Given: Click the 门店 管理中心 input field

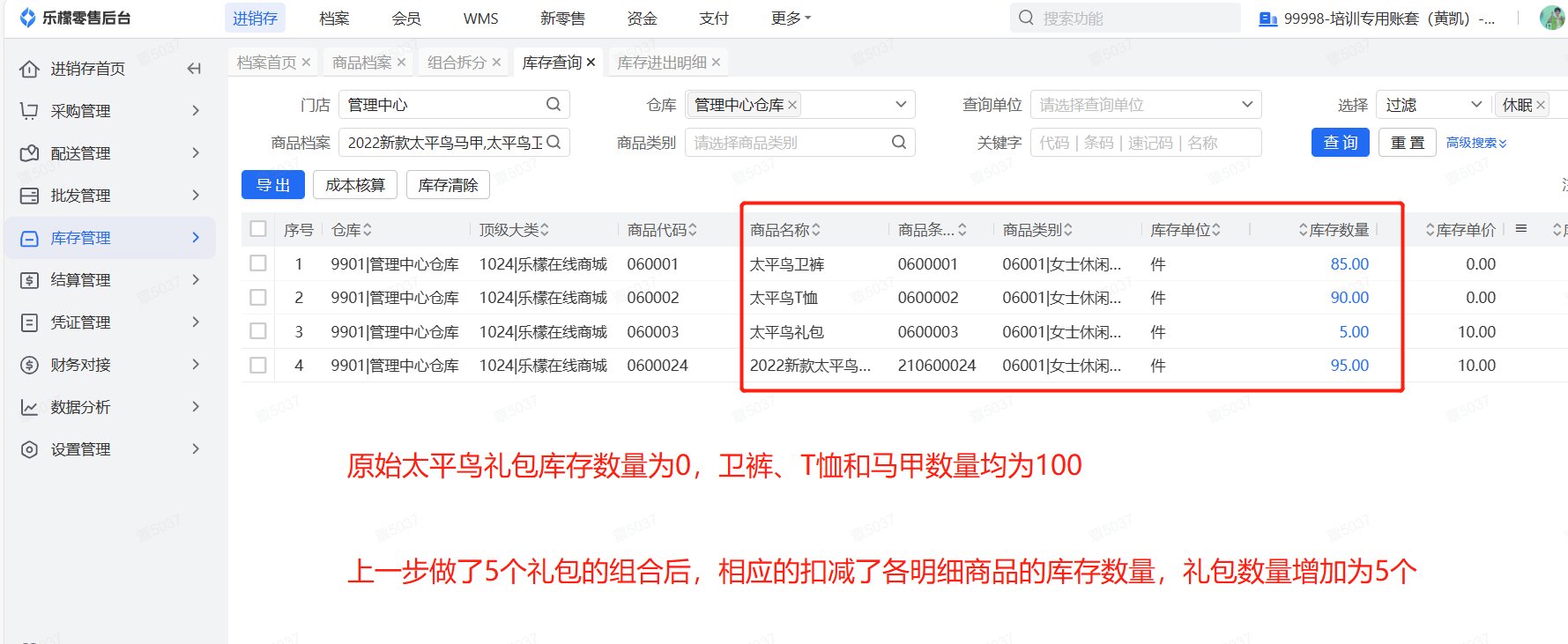Looking at the screenshot, I should 453,104.
